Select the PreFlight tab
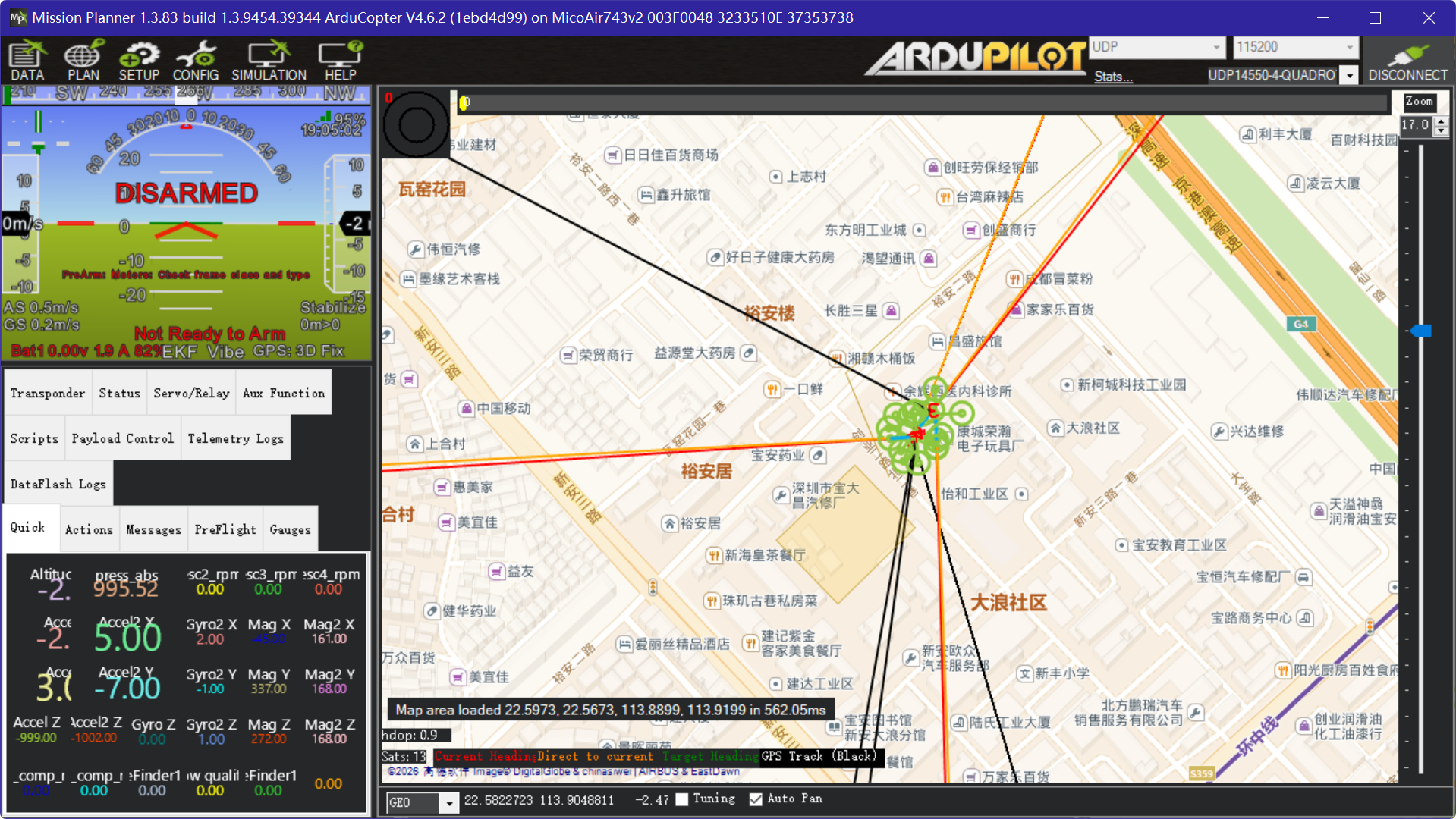The image size is (1456, 819). click(x=225, y=529)
